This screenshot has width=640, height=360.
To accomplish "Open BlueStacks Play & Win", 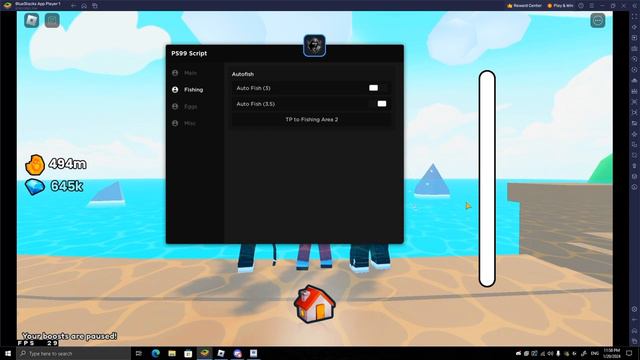I will tap(560, 6).
